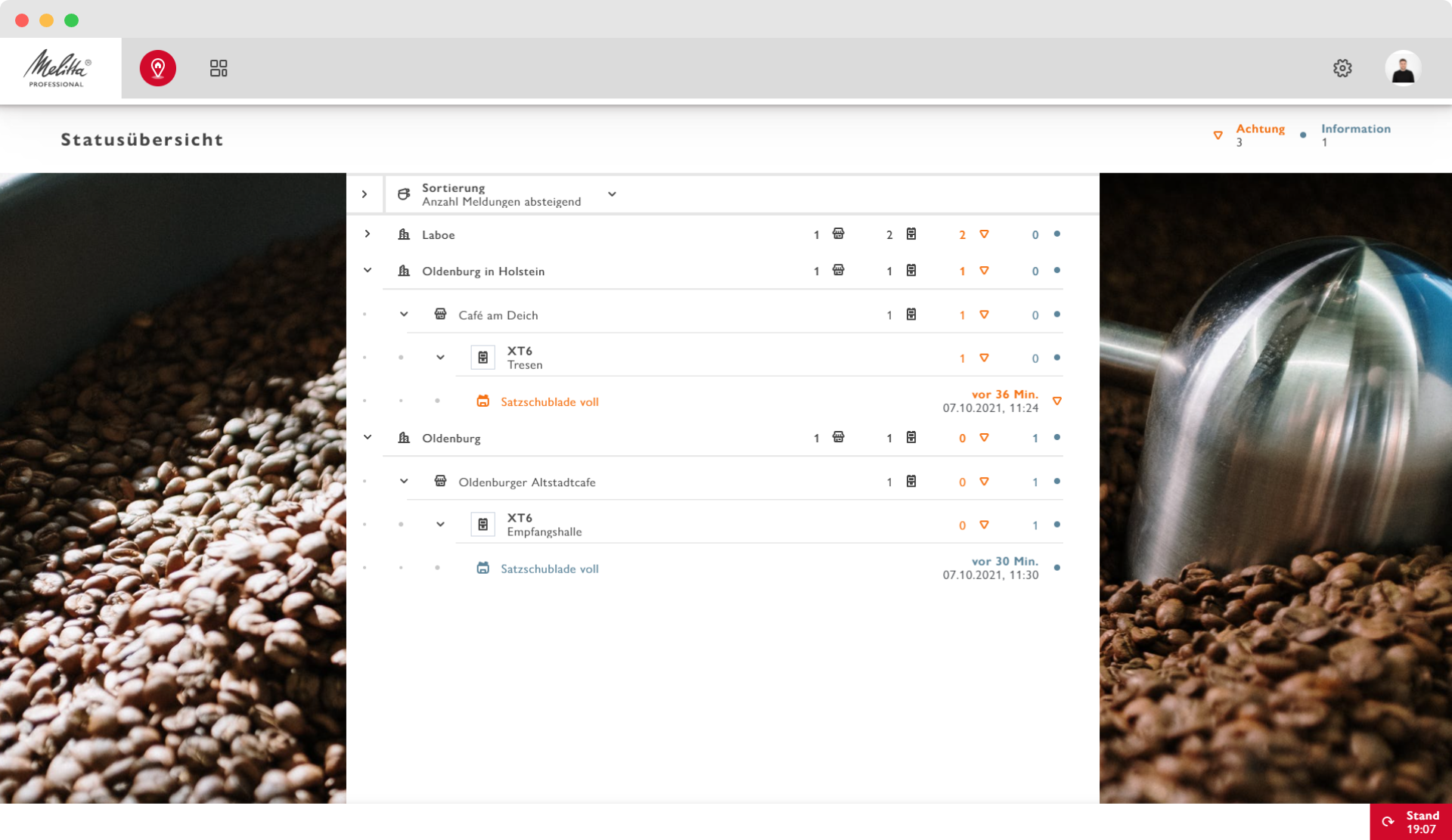Click building icon next to Oldenburg in Holstein
1452x840 pixels.
(404, 271)
